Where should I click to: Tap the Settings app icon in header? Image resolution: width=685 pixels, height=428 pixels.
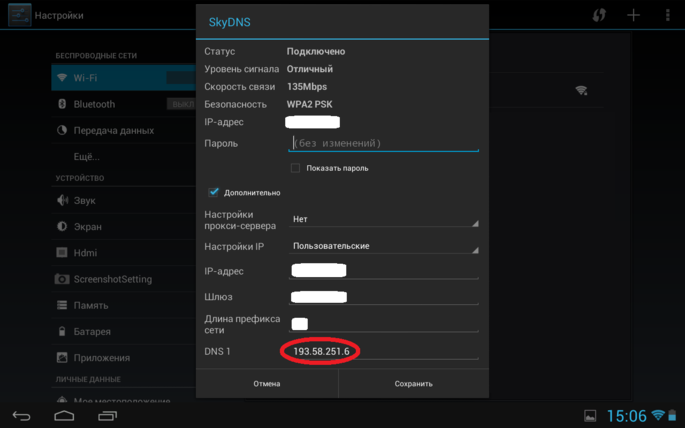[x=20, y=15]
